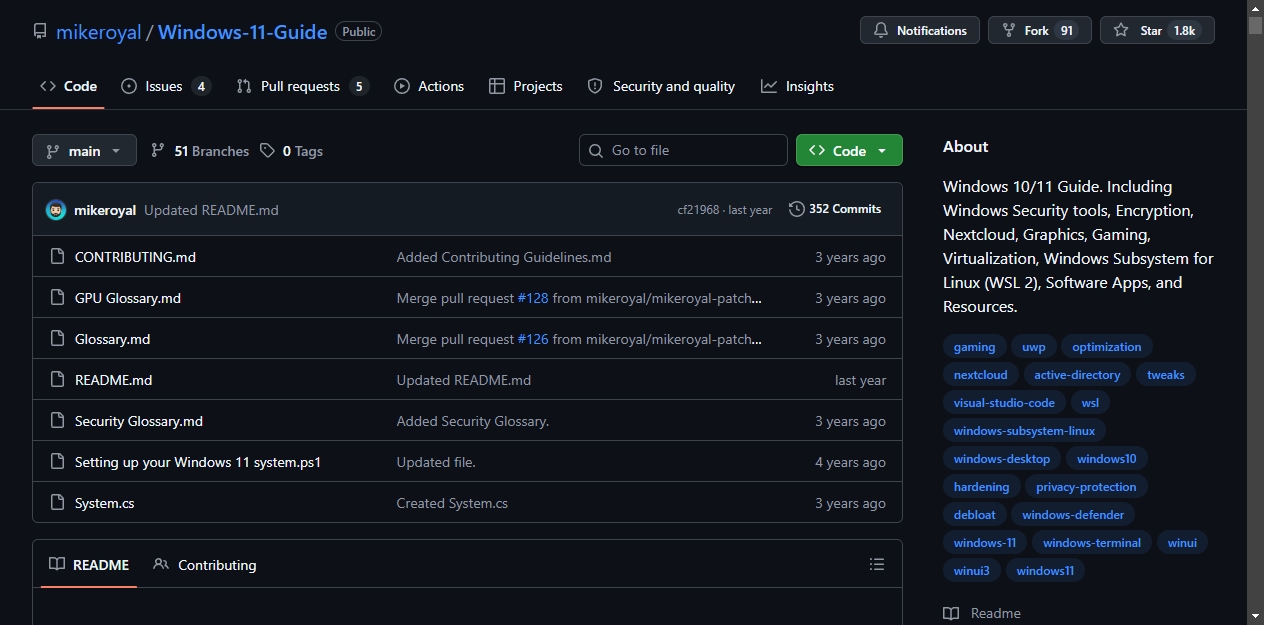Open the README.md file

[x=113, y=380]
